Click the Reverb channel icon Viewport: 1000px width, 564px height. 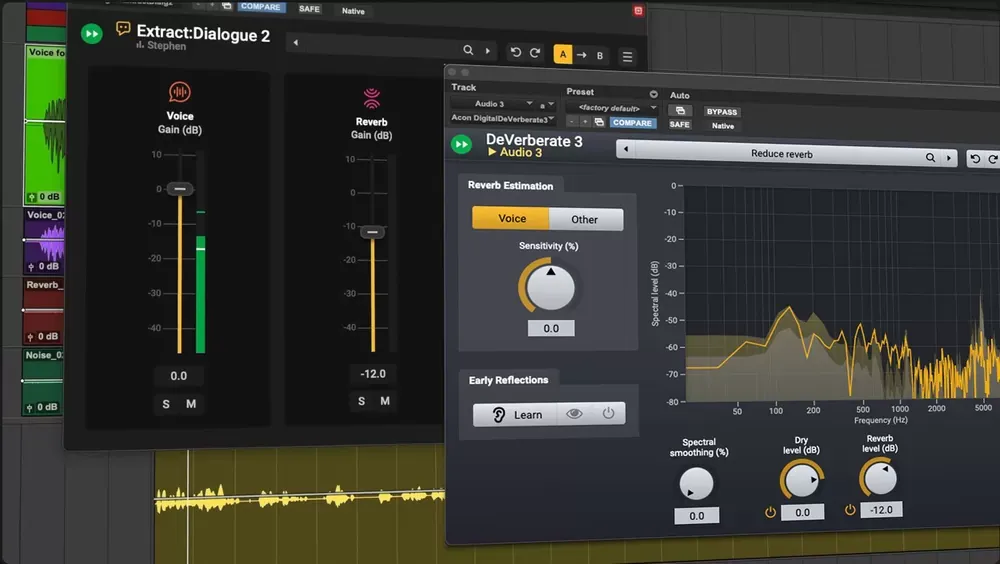point(372,98)
